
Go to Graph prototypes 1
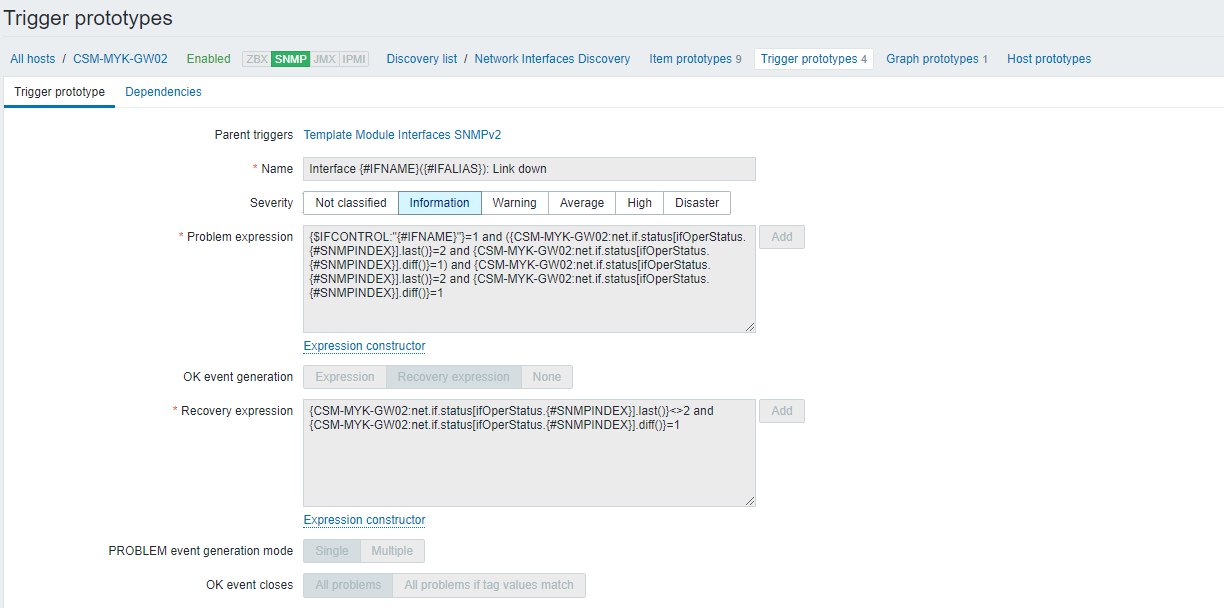click(x=937, y=59)
